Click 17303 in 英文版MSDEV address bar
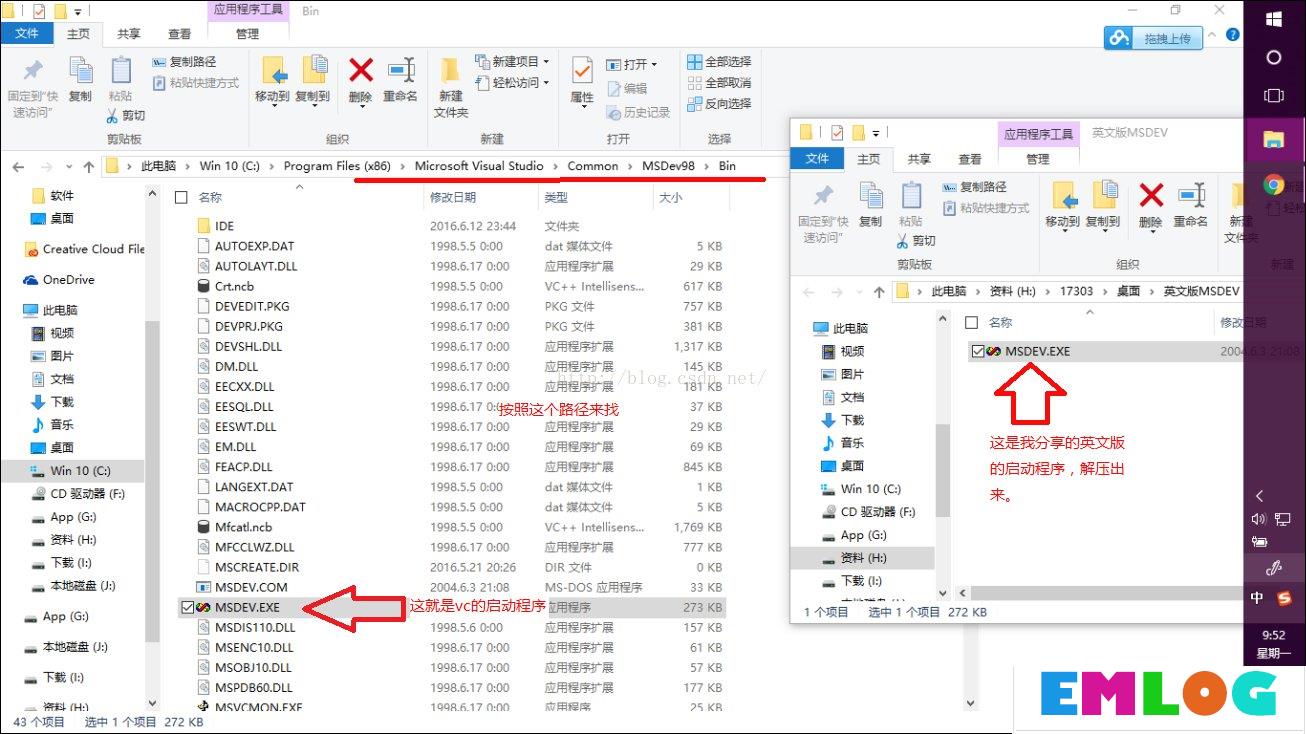 tap(1077, 291)
